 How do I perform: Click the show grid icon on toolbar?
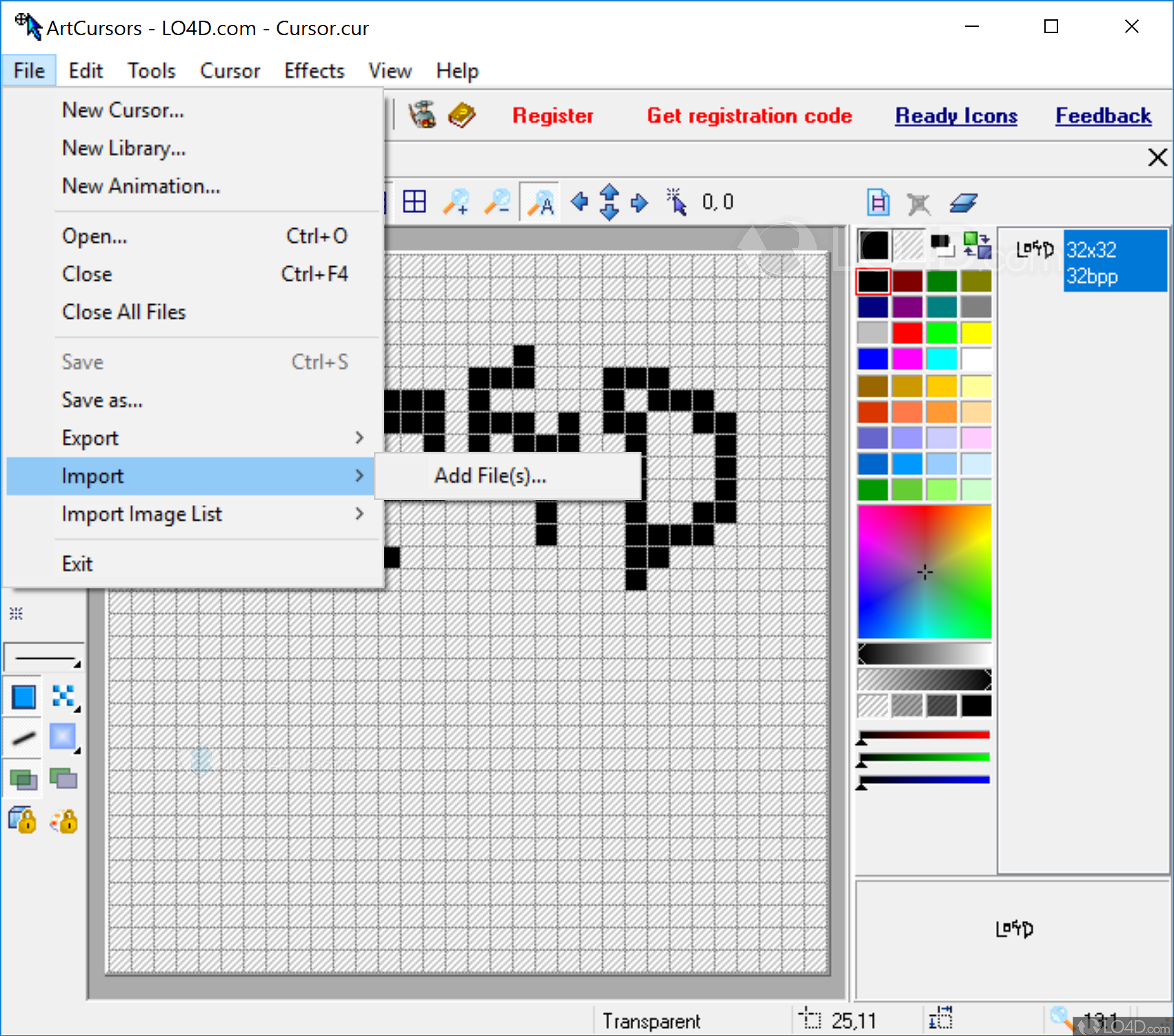click(x=414, y=201)
